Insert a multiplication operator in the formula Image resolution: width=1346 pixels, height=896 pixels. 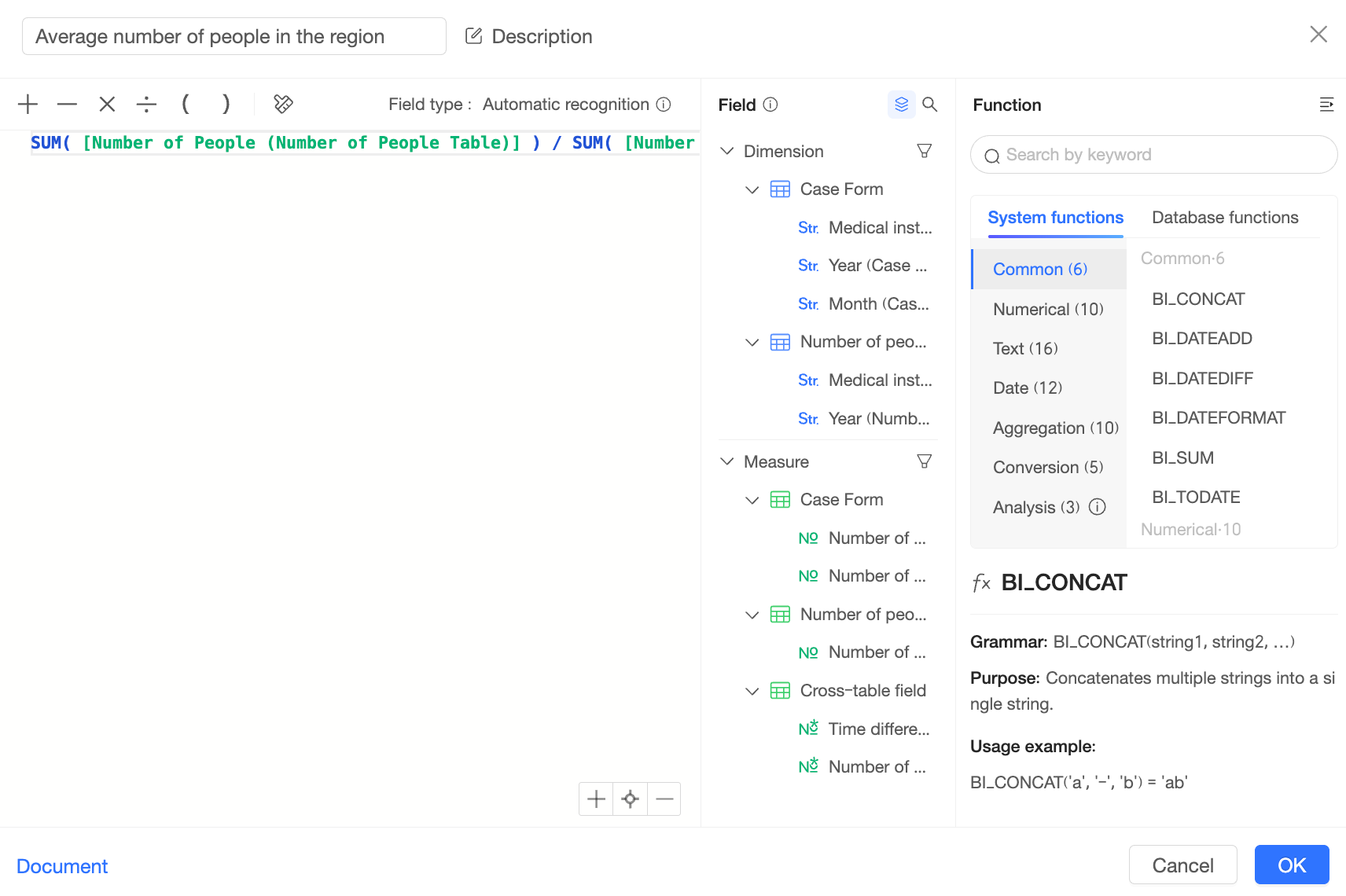[107, 104]
